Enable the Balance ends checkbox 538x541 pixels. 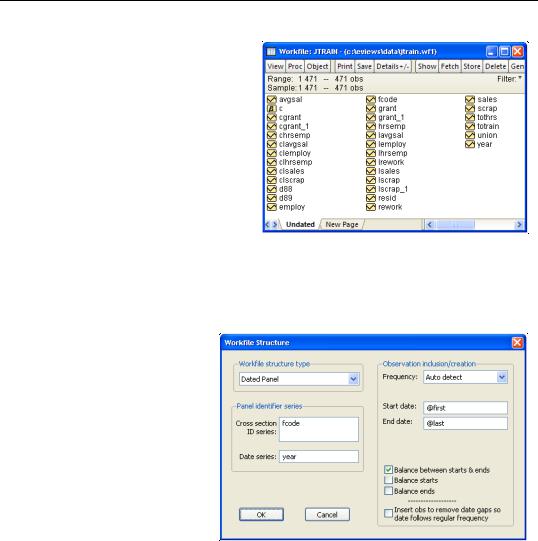(388, 491)
